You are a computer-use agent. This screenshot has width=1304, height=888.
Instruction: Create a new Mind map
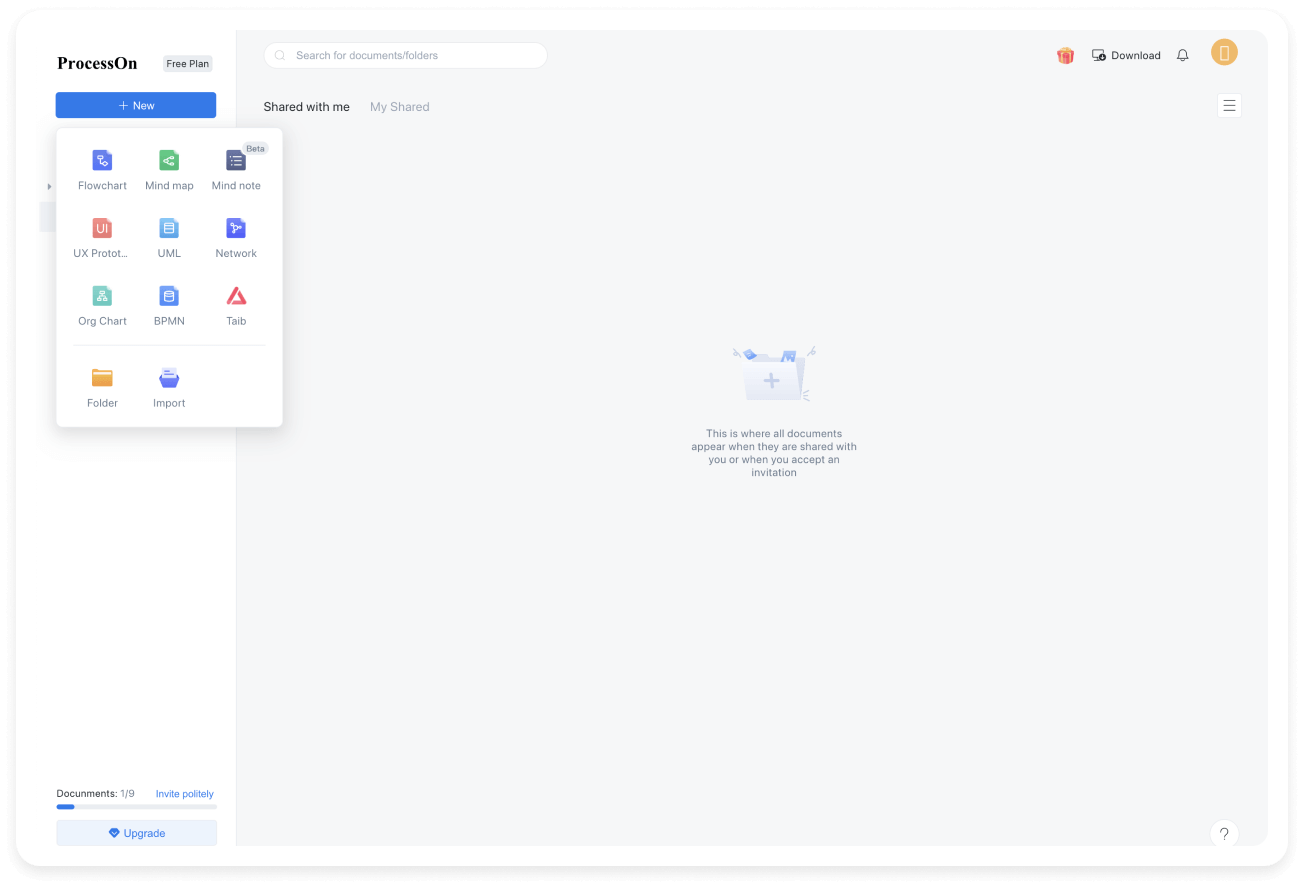point(169,161)
